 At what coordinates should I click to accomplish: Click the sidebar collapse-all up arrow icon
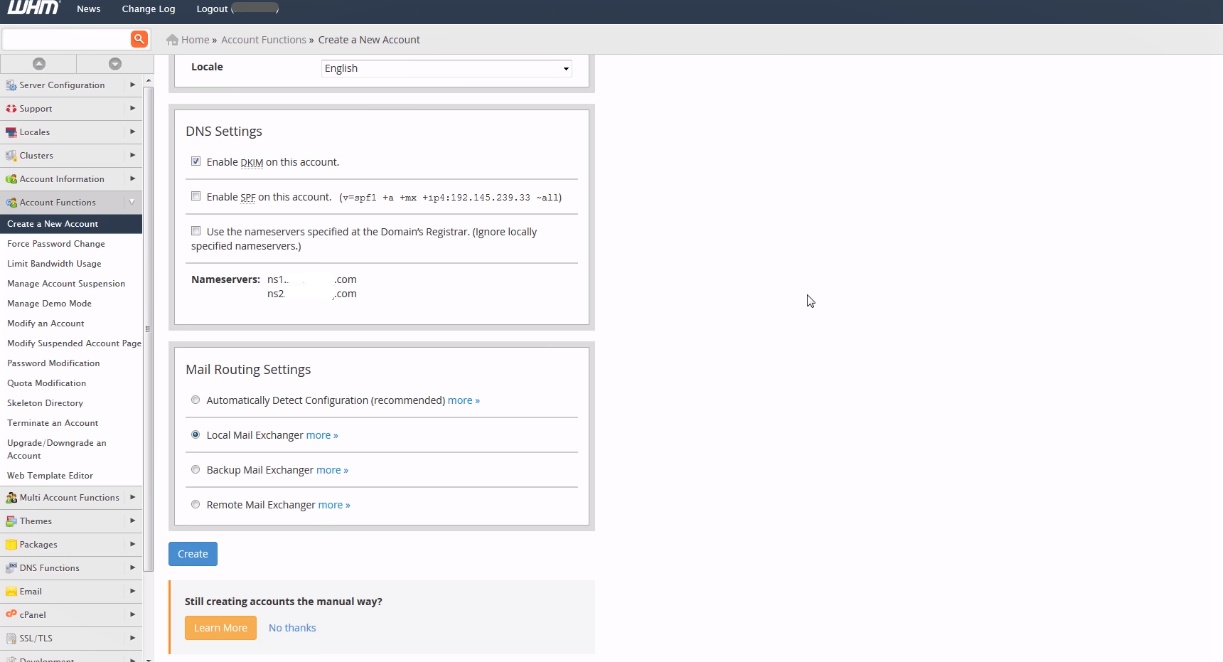click(39, 63)
